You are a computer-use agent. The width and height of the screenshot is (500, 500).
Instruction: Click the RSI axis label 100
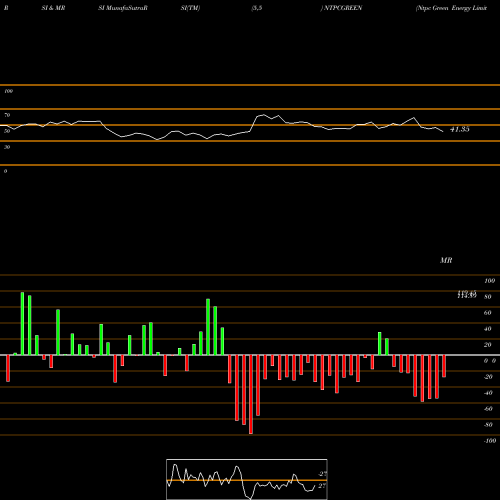(9, 91)
